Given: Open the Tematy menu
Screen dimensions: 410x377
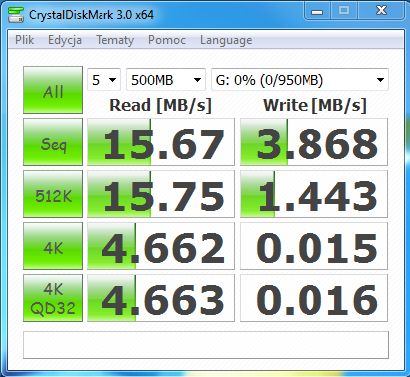Looking at the screenshot, I should tap(115, 40).
